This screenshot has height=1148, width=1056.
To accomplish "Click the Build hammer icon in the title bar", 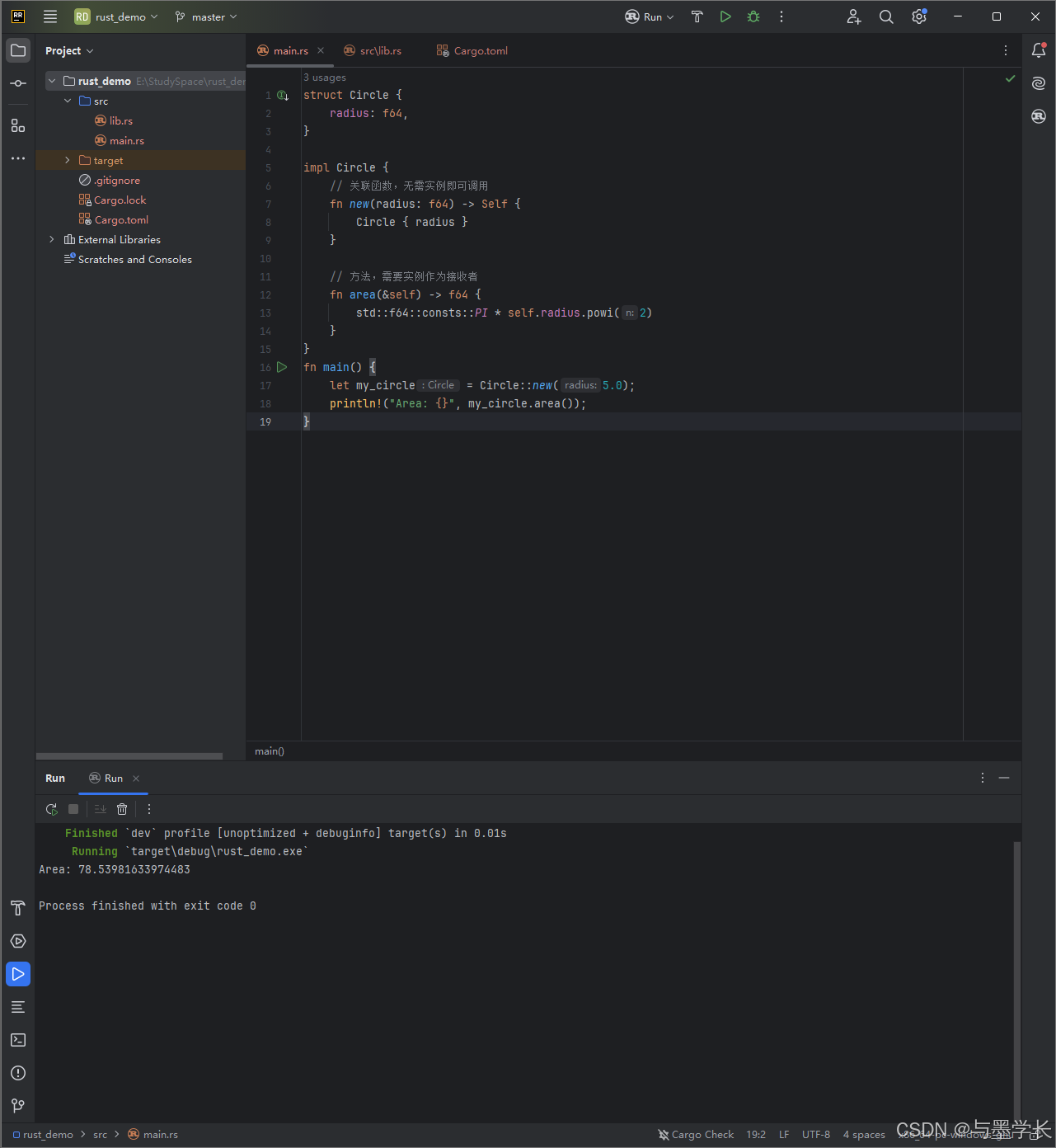I will pos(697,16).
